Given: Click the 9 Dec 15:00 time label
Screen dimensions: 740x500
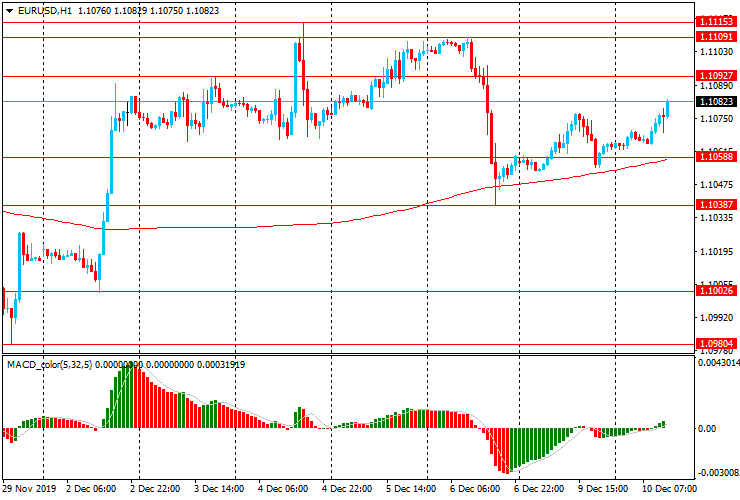Looking at the screenshot, I should pos(603,489).
